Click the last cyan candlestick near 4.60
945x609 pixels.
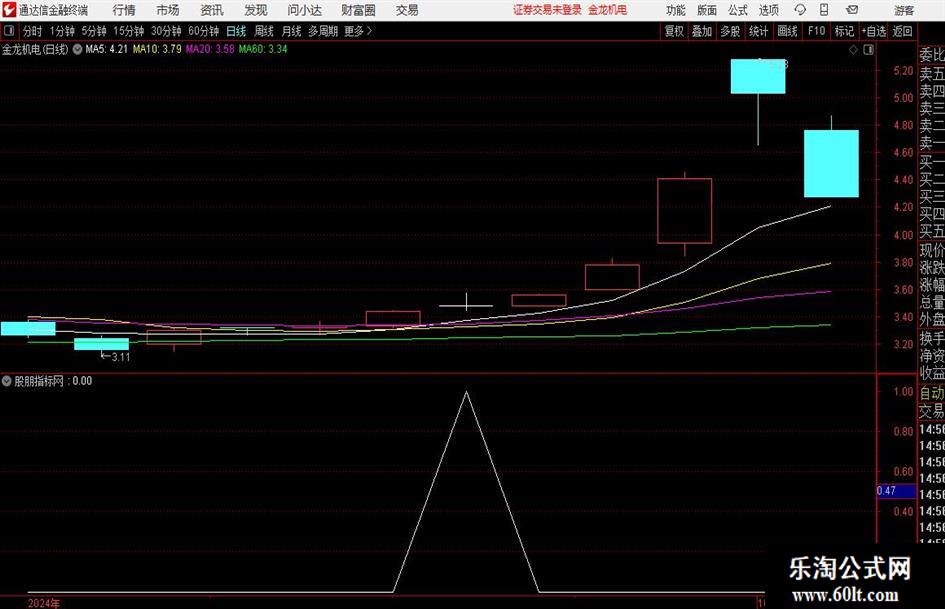pyautogui.click(x=831, y=163)
